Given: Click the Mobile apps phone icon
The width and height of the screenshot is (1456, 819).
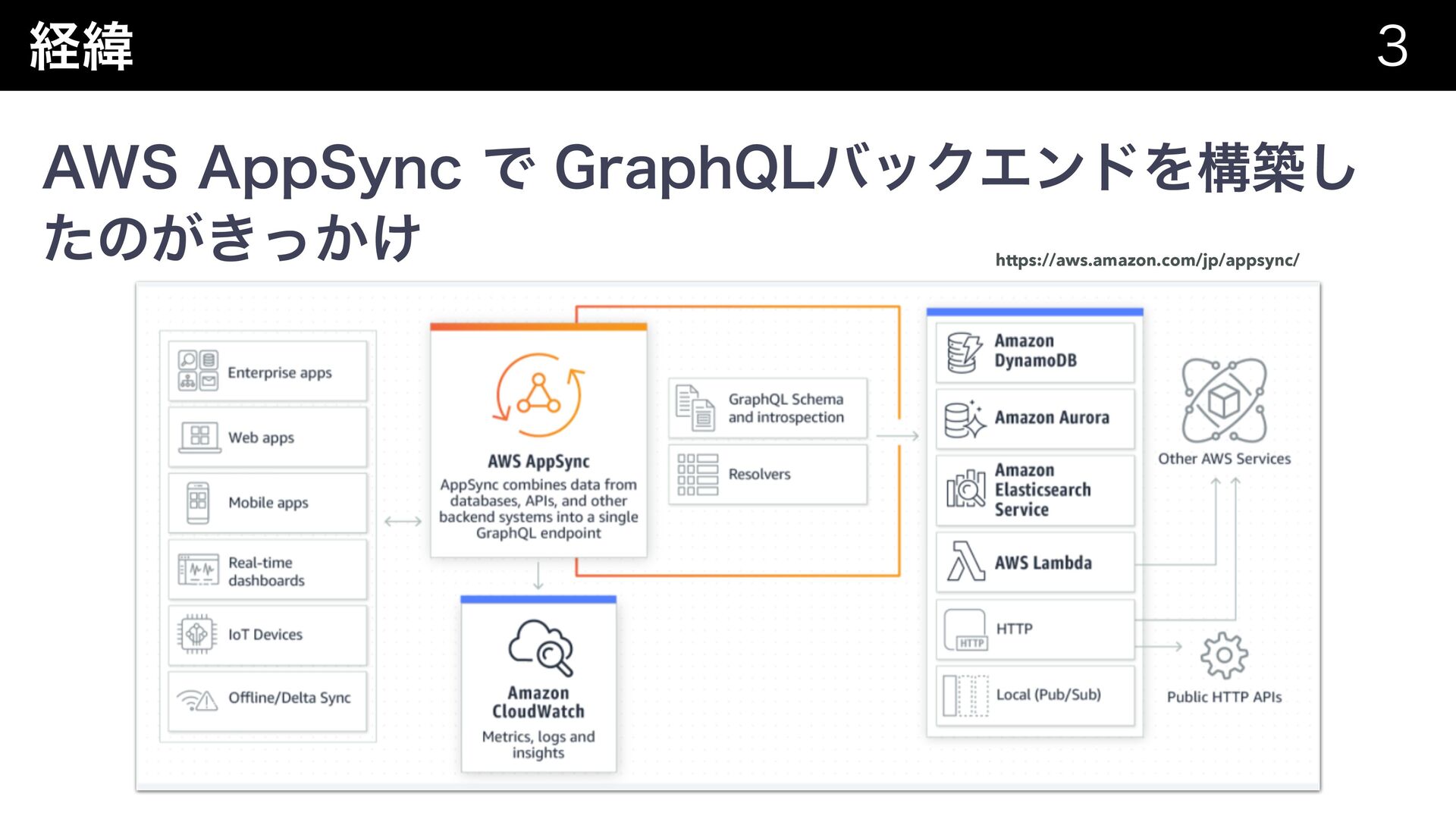Looking at the screenshot, I should click(x=198, y=502).
